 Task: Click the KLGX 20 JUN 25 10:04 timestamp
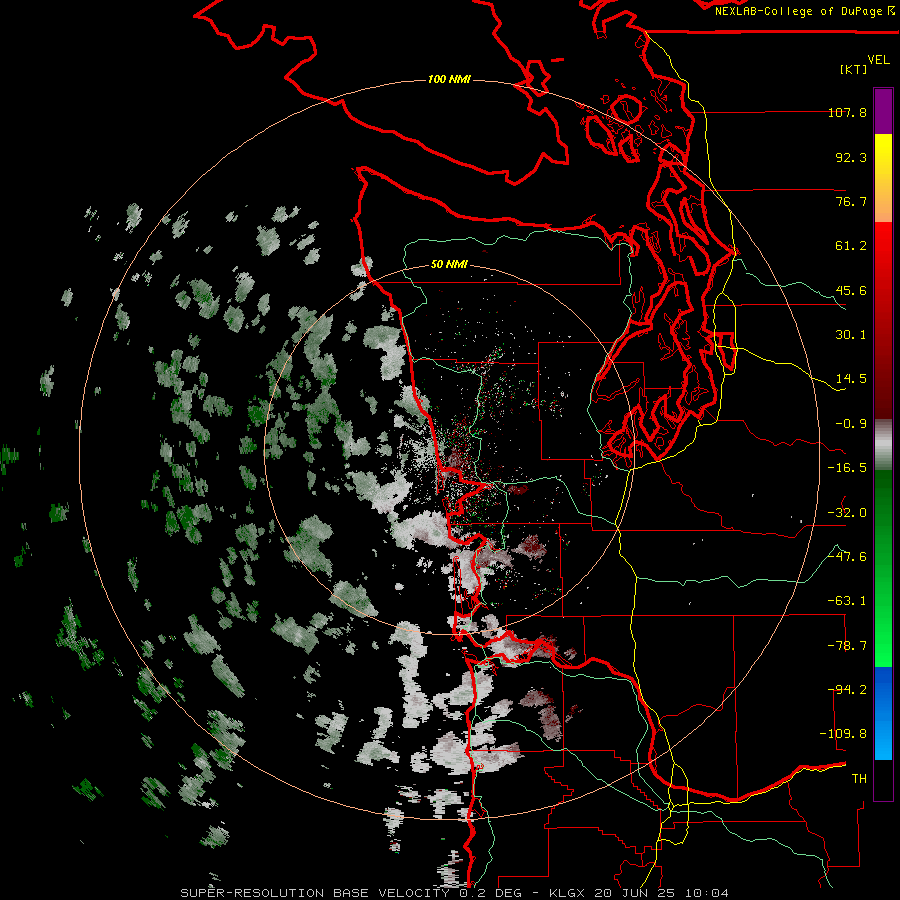(639, 893)
